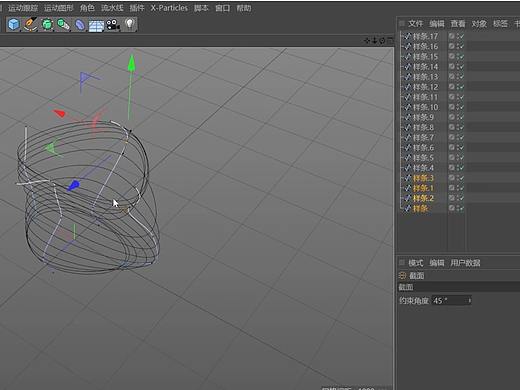Toggle the enable checkmark for 样条.1
Image resolution: width=520 pixels, height=390 pixels.
(x=462, y=188)
